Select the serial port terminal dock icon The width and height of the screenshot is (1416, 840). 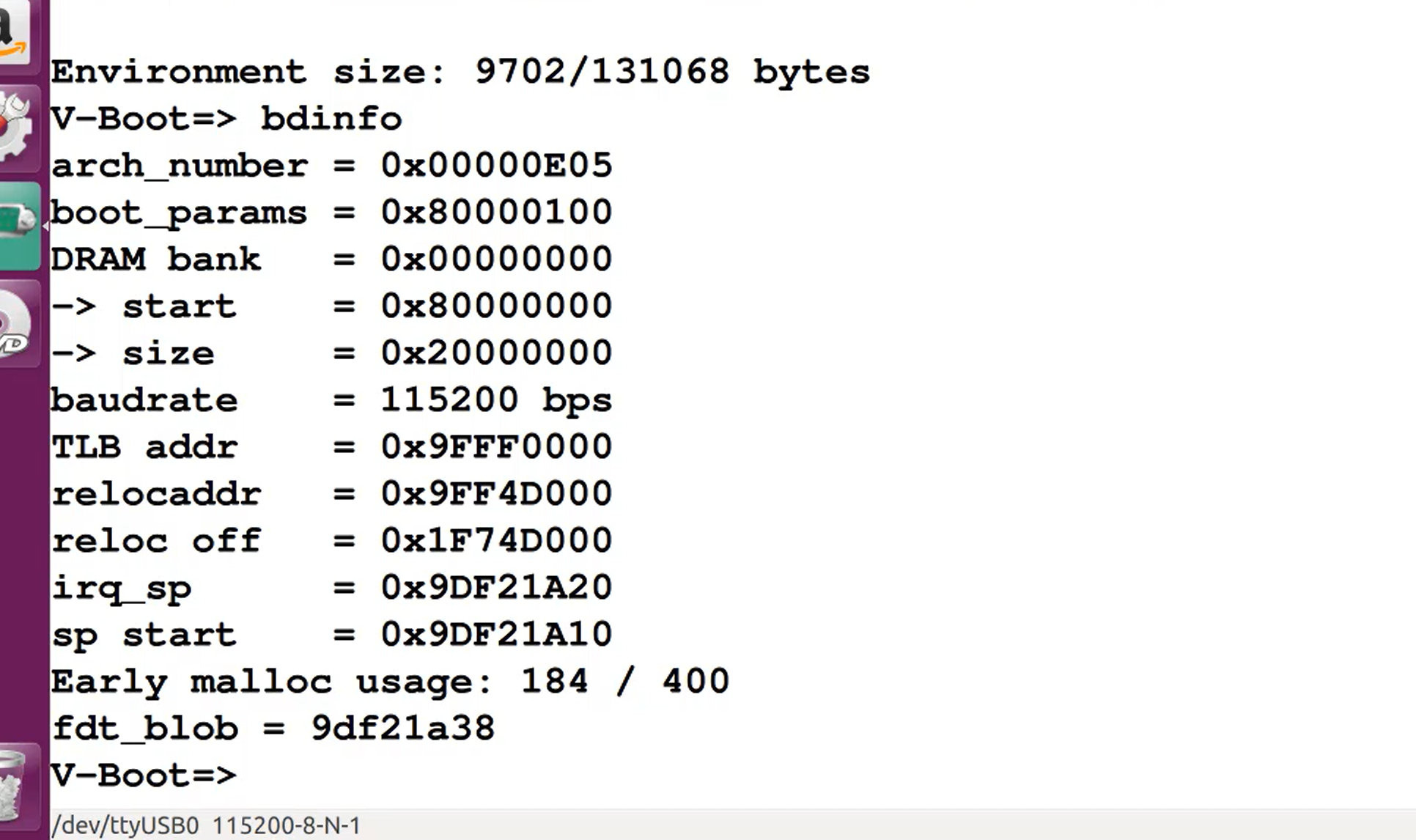point(19,226)
